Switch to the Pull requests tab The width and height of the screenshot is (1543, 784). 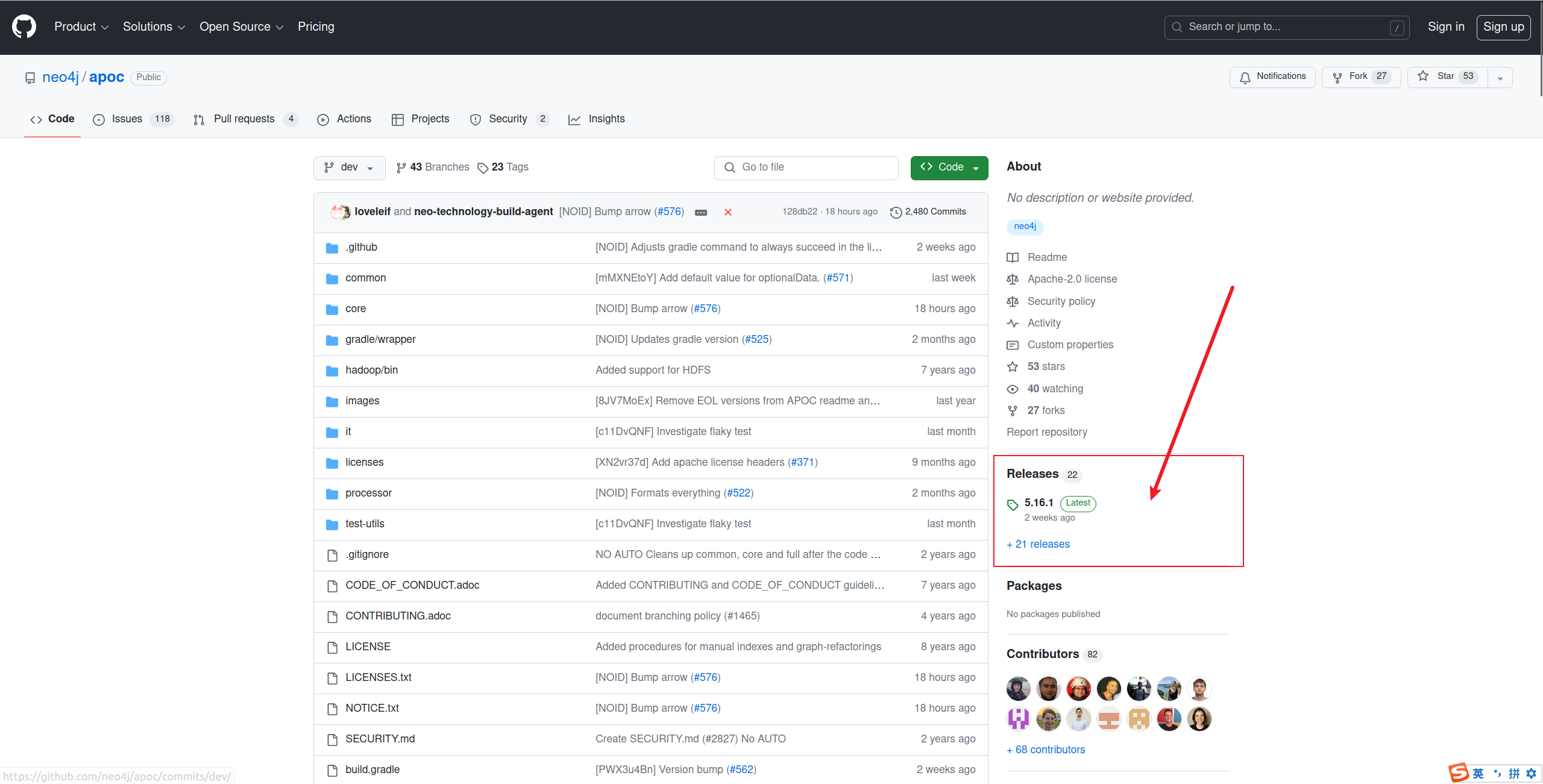(244, 119)
